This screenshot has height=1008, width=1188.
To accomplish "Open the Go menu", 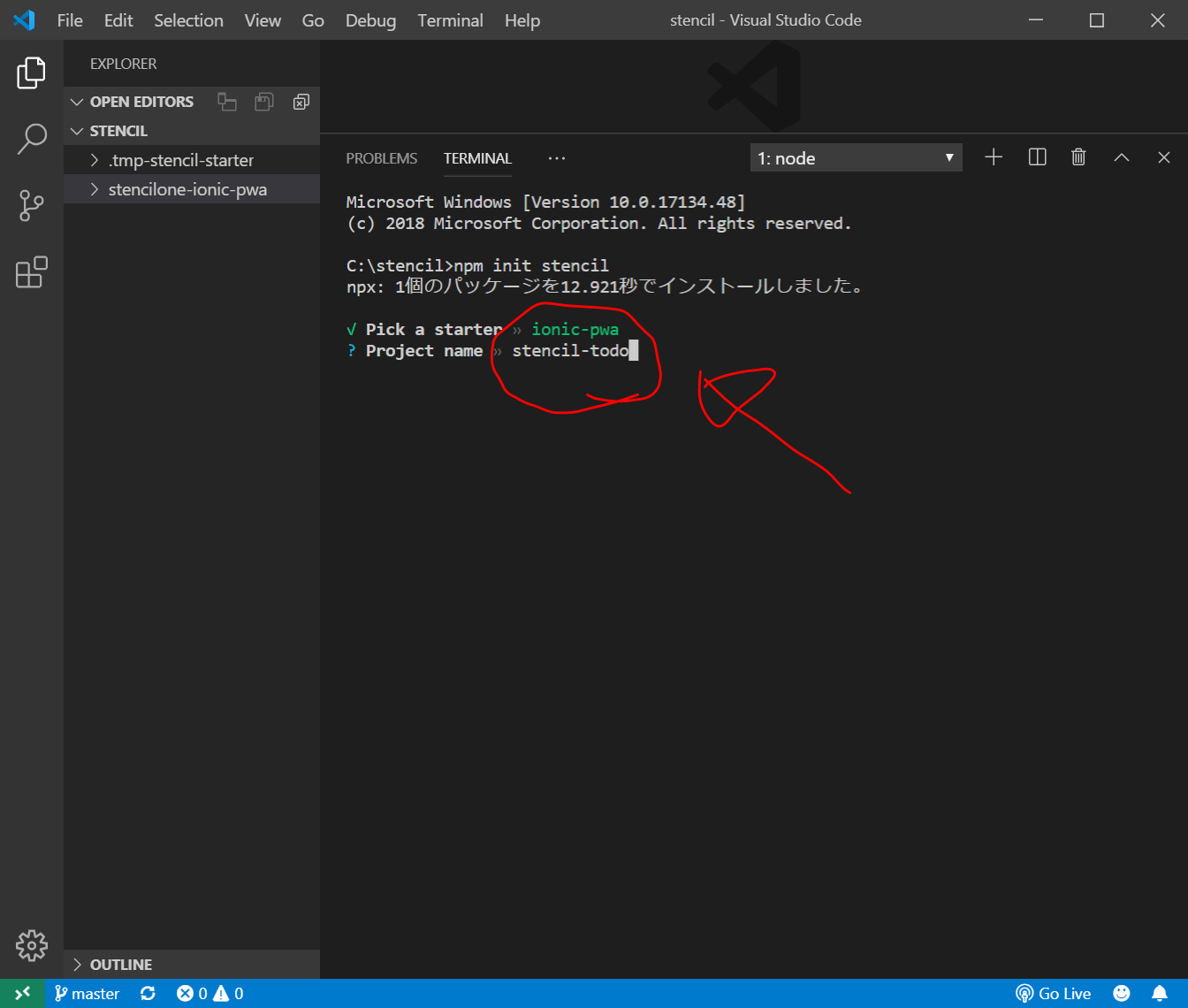I will [313, 20].
